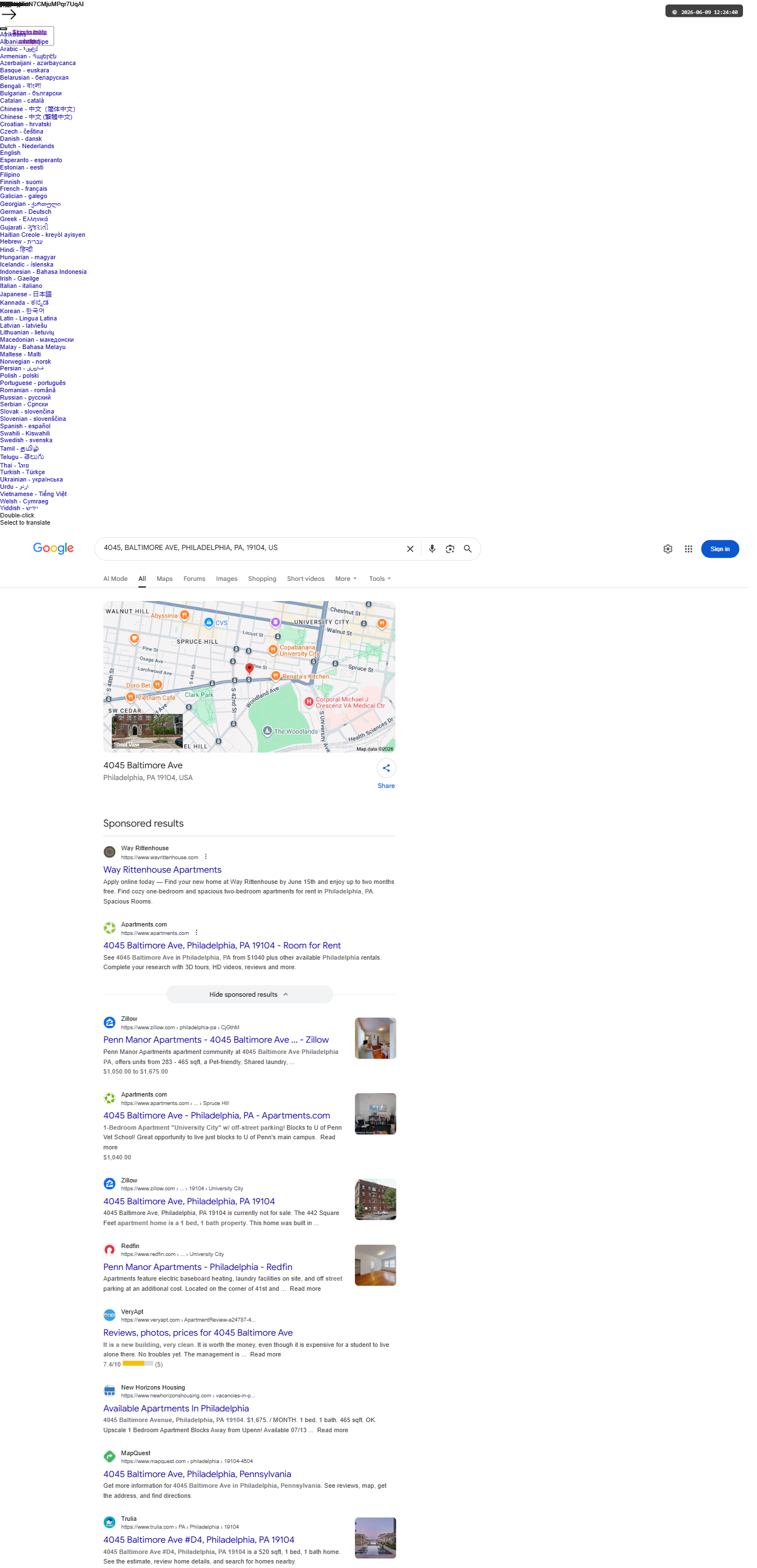The width and height of the screenshot is (757, 1568).
Task: Click the Sign in button
Action: (x=720, y=549)
